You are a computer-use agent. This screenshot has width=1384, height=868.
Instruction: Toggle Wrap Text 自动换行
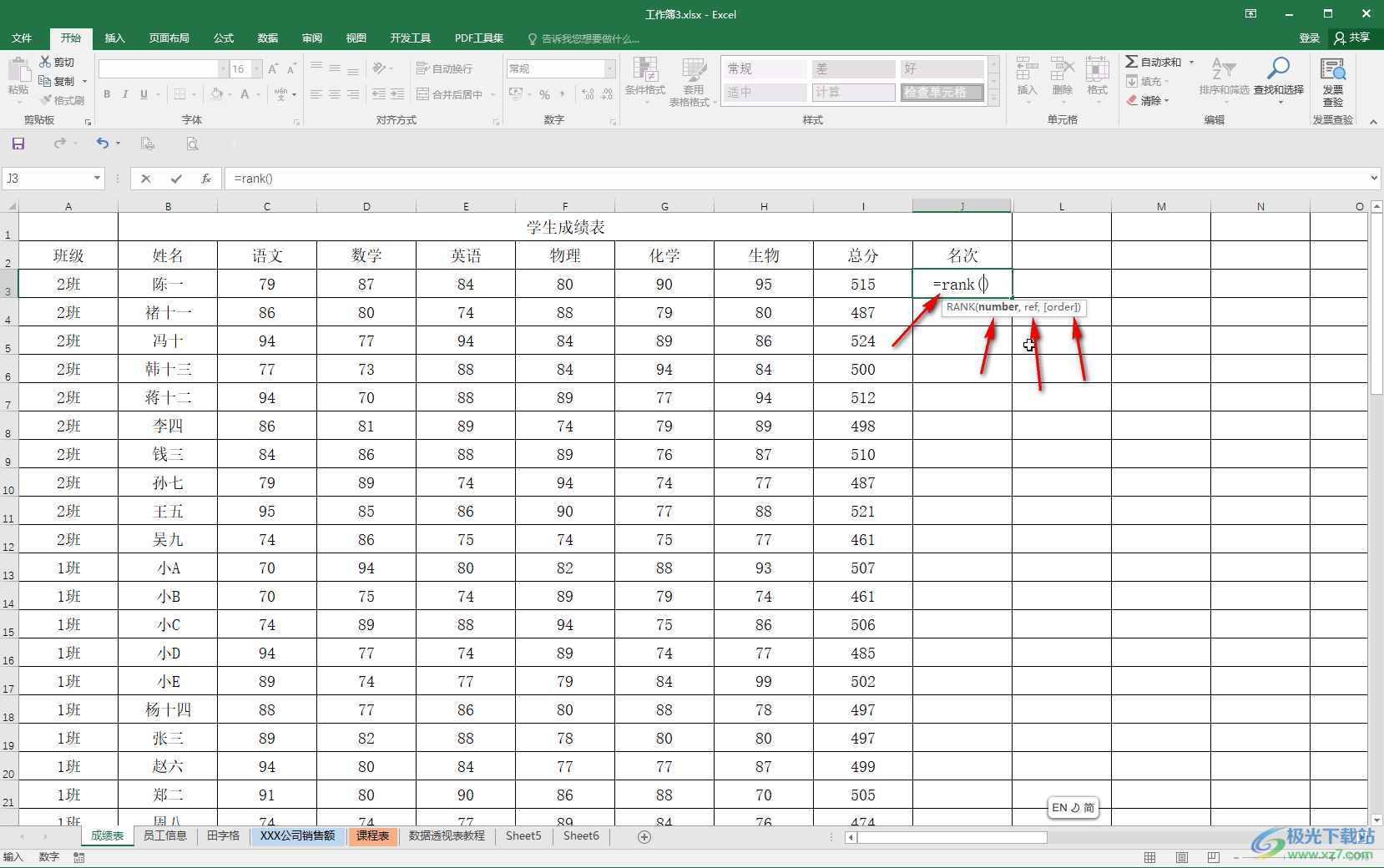point(444,68)
